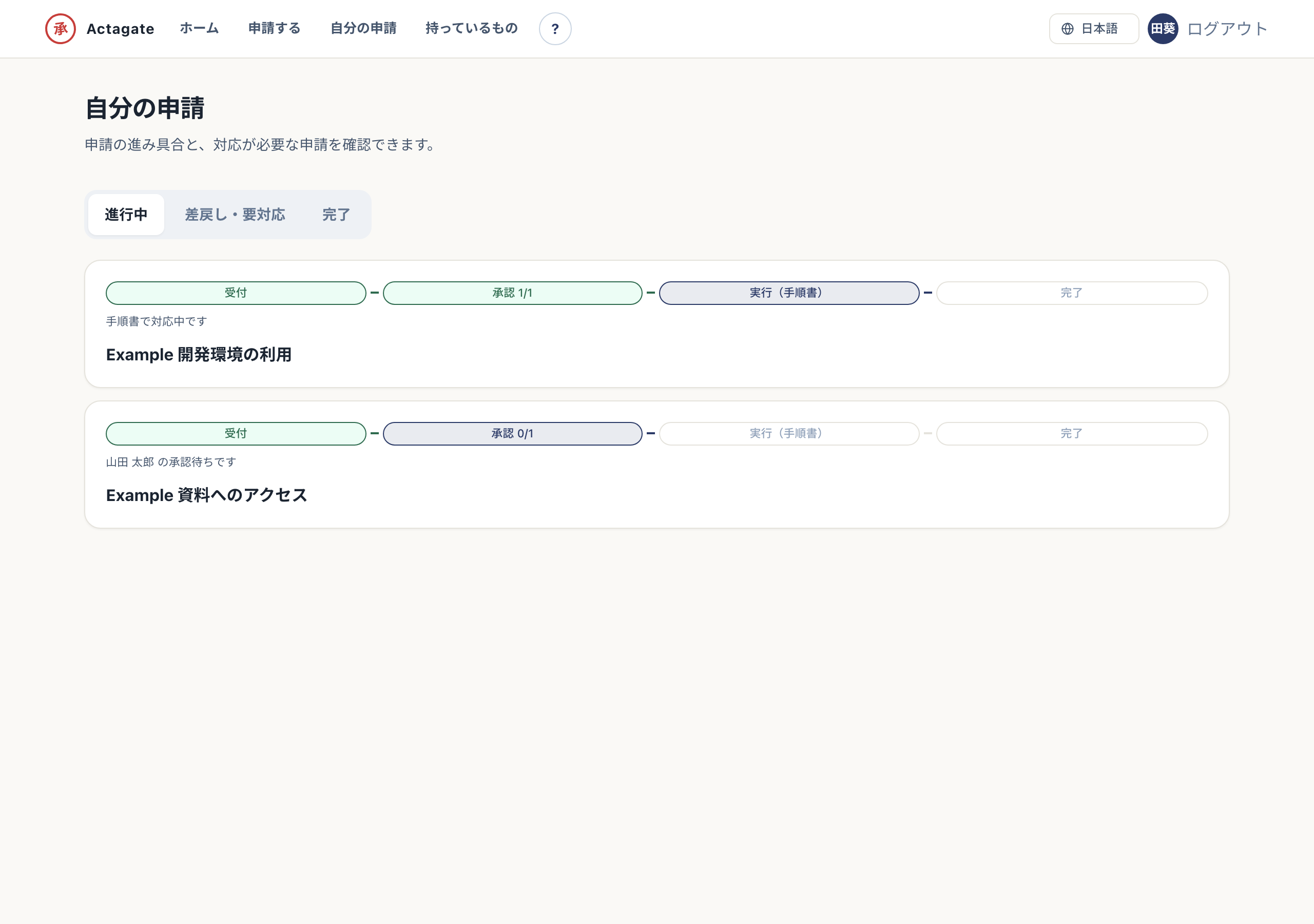Image resolution: width=1314 pixels, height=924 pixels.
Task: Open 申請する in the navigation bar
Action: [x=274, y=28]
